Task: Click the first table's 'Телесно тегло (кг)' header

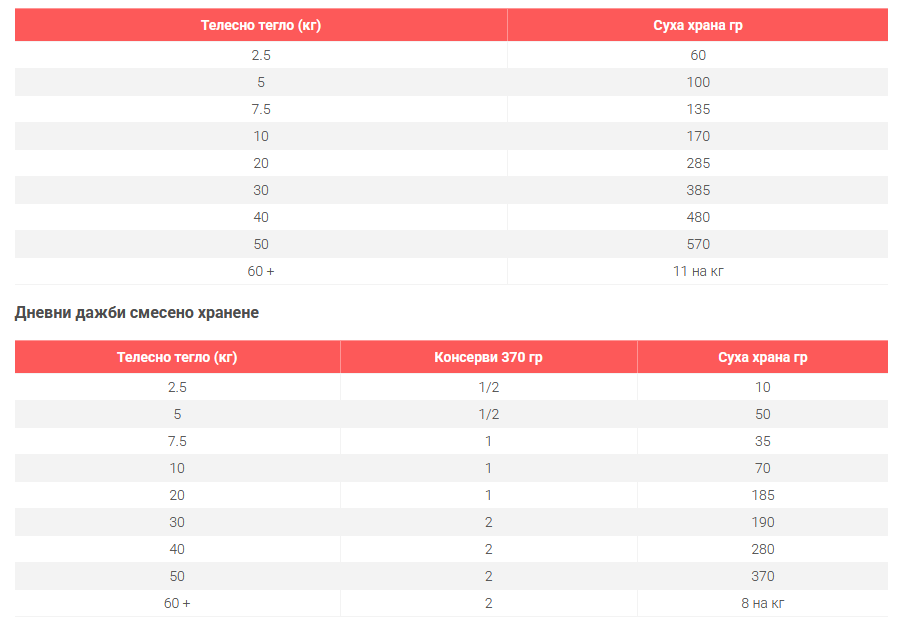Action: pos(260,25)
